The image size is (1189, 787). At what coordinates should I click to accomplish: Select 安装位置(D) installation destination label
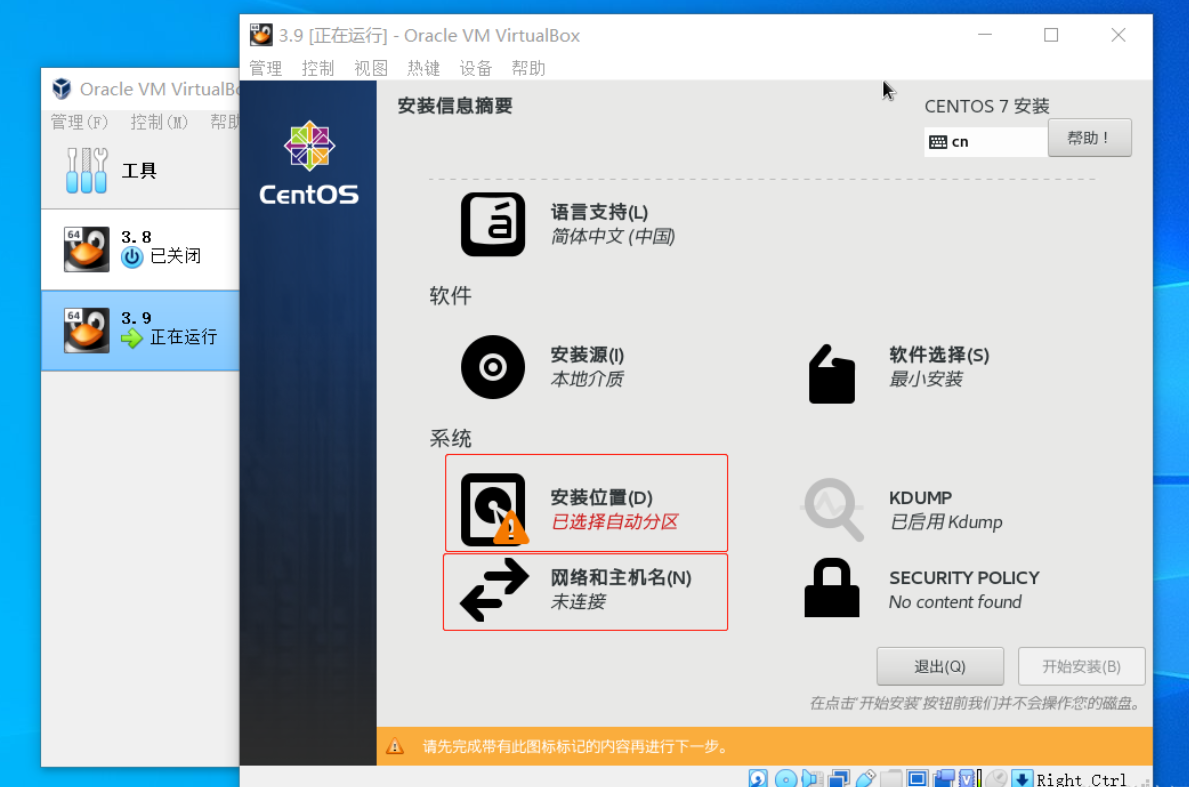601,497
